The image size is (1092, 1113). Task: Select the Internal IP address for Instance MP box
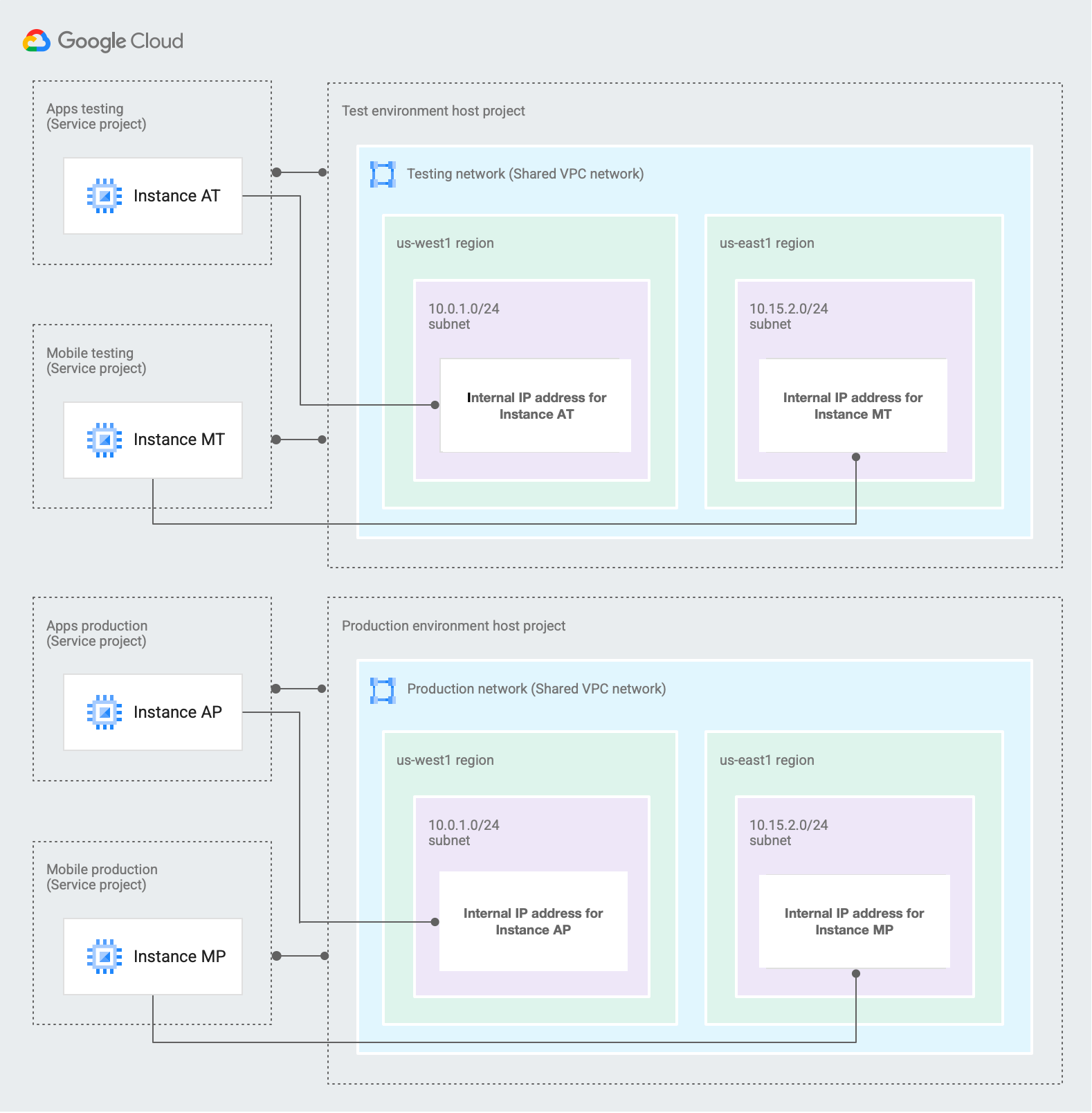[854, 921]
